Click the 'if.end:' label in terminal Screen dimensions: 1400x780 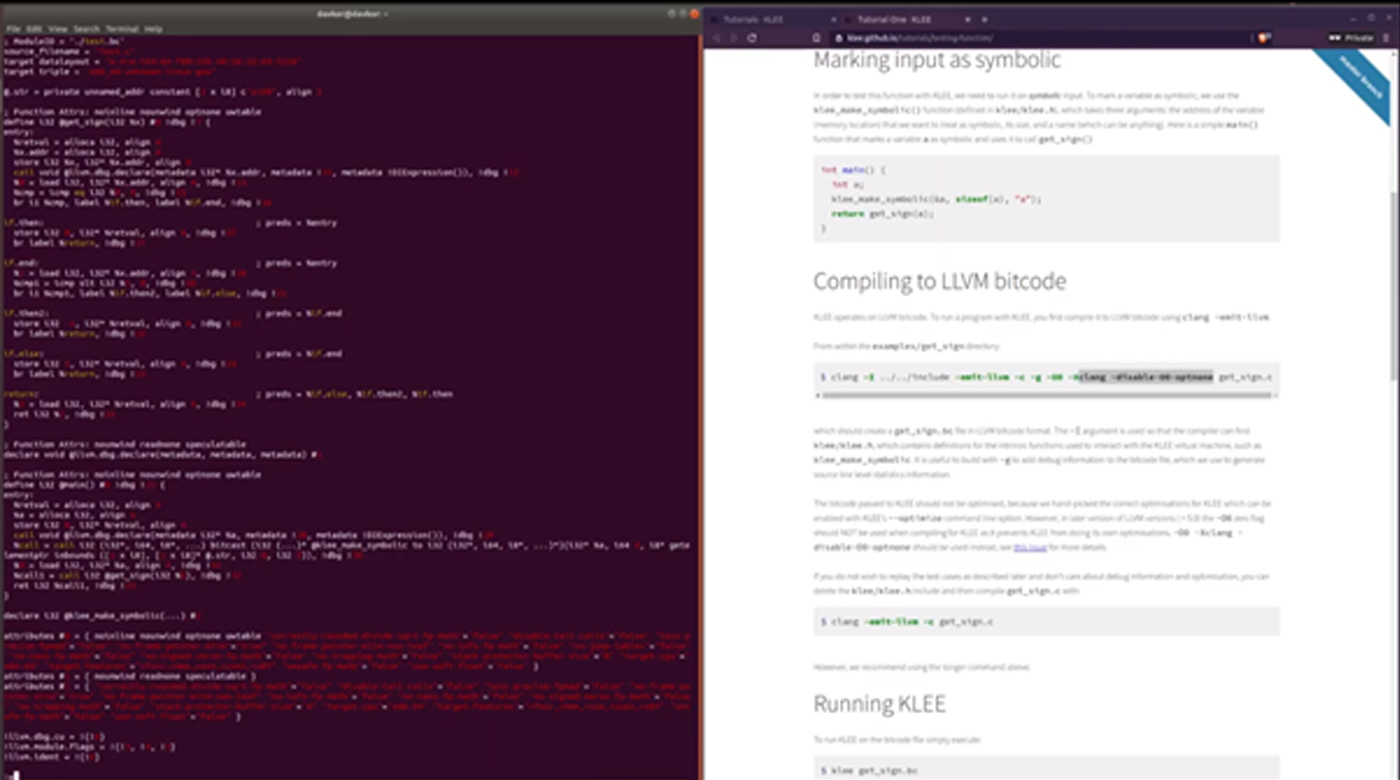pos(21,263)
